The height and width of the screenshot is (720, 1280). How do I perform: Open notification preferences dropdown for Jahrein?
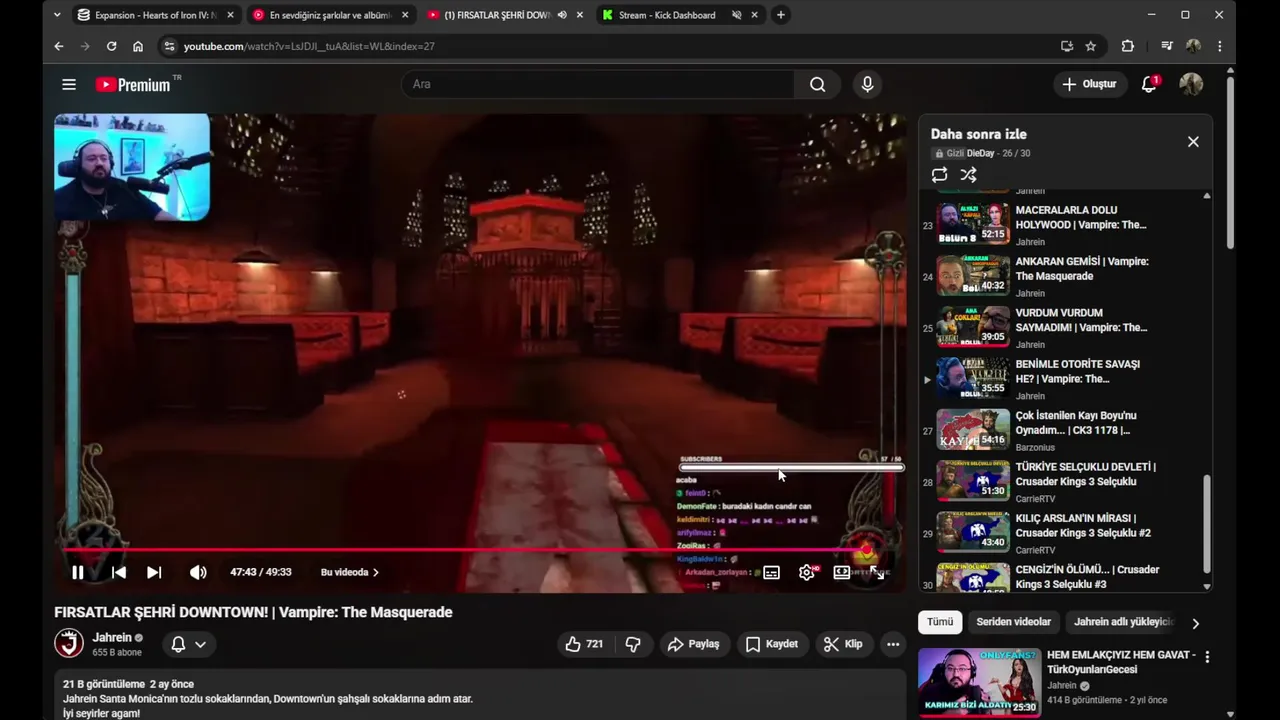coord(188,644)
